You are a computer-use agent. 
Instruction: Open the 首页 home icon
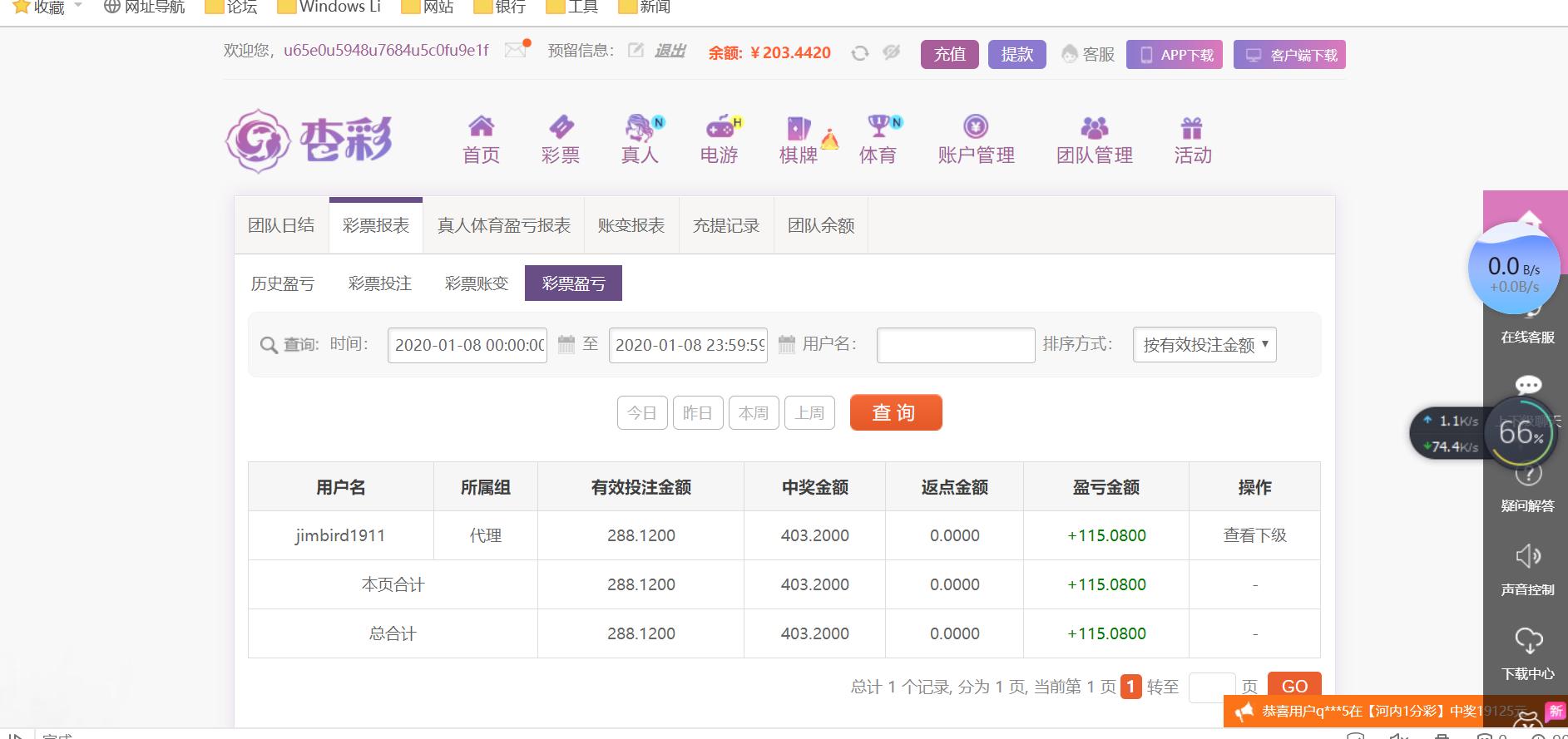(481, 127)
